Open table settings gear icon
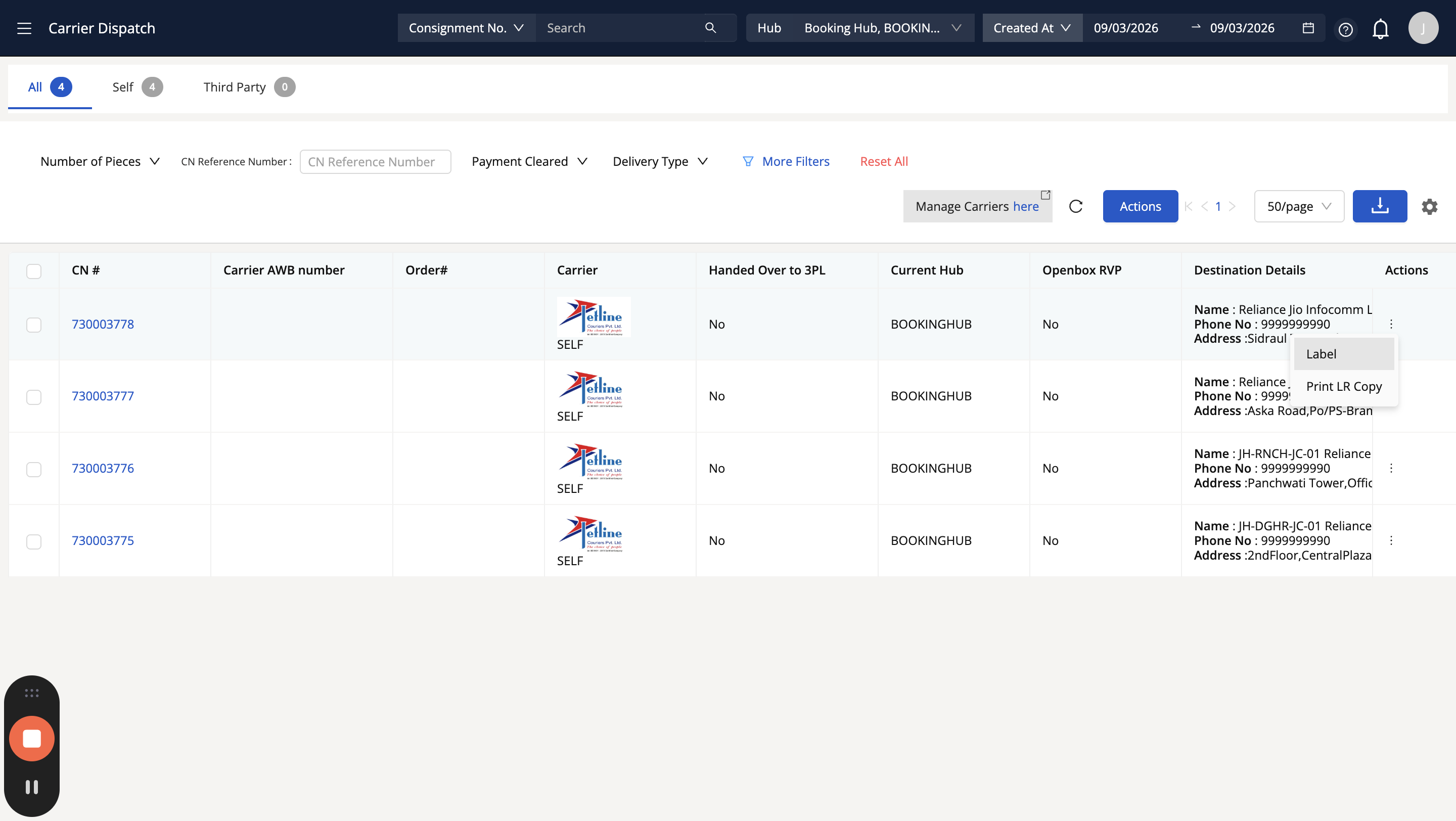The height and width of the screenshot is (821, 1456). [1429, 206]
